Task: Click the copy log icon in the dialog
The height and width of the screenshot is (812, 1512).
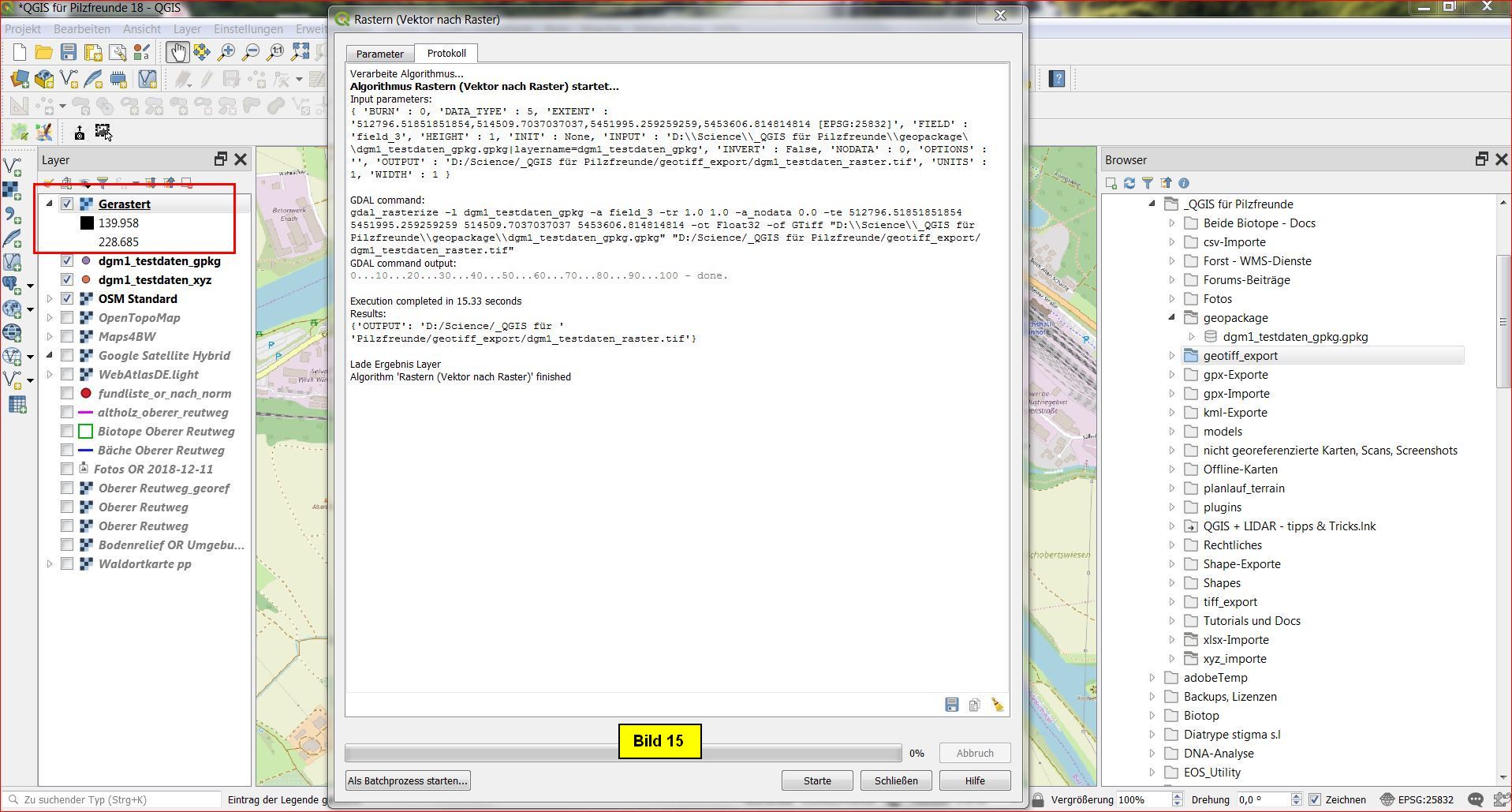Action: (975, 705)
